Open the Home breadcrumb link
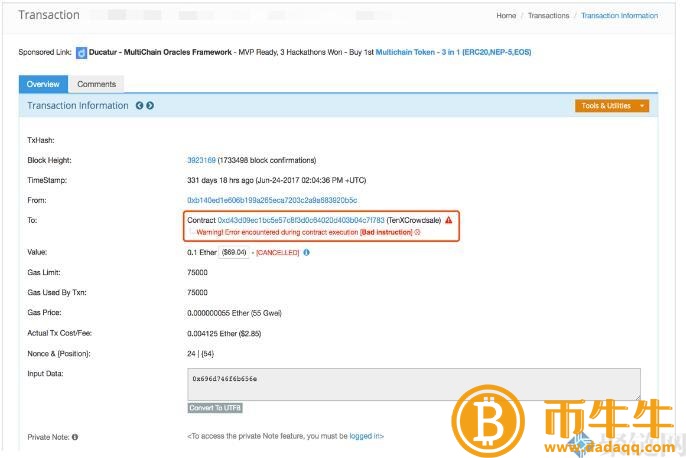 coord(506,15)
